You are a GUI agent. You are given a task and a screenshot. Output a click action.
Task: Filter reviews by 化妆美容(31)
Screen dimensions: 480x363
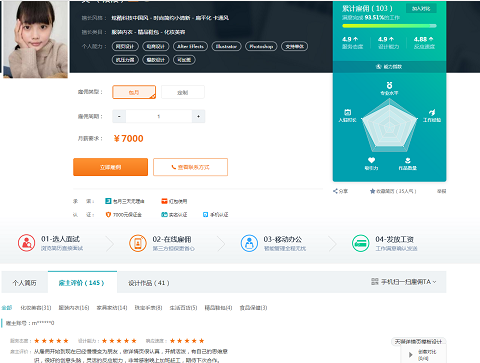pyautogui.click(x=36, y=307)
